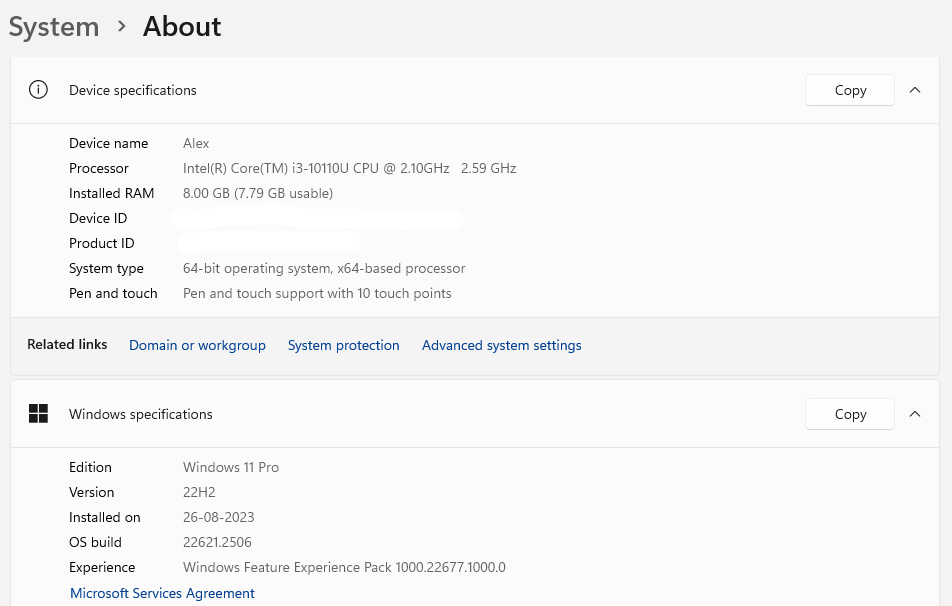Go back to System in the breadcrumb
Image resolution: width=952 pixels, height=606 pixels.
tap(54, 27)
